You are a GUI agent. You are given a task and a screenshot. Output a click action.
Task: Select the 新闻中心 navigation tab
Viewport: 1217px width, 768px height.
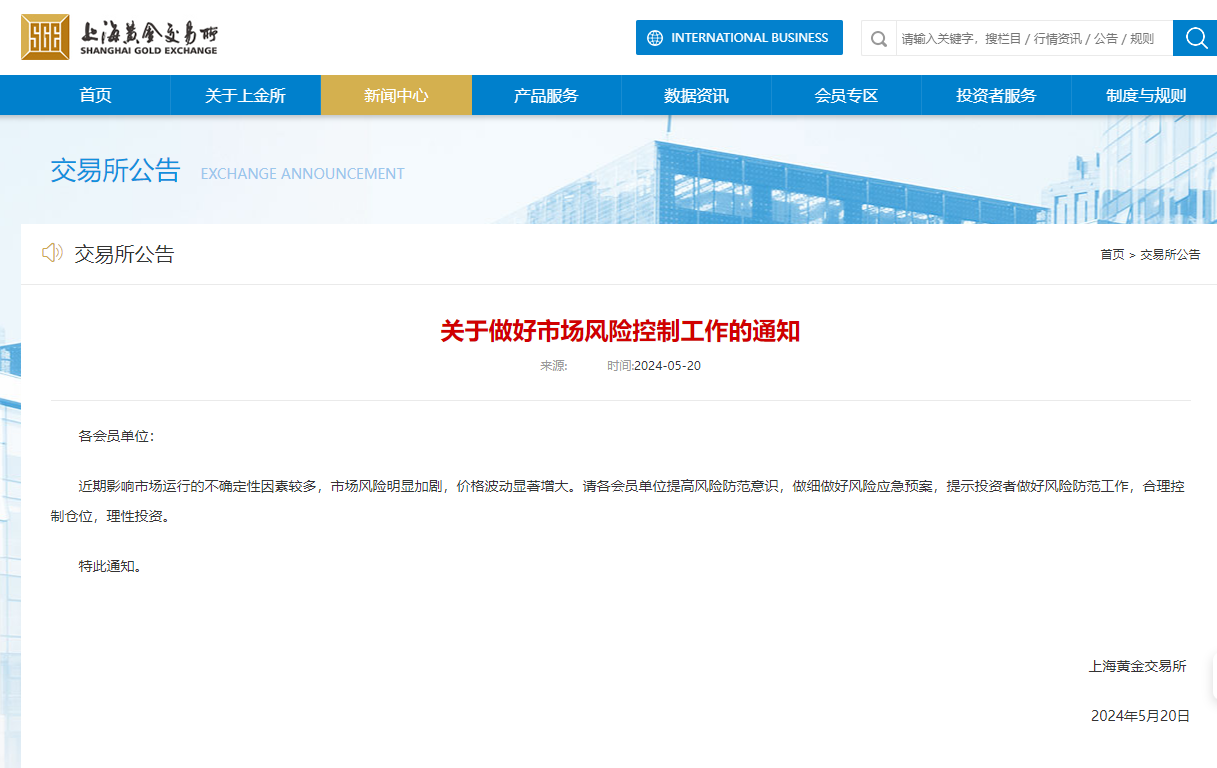[396, 96]
